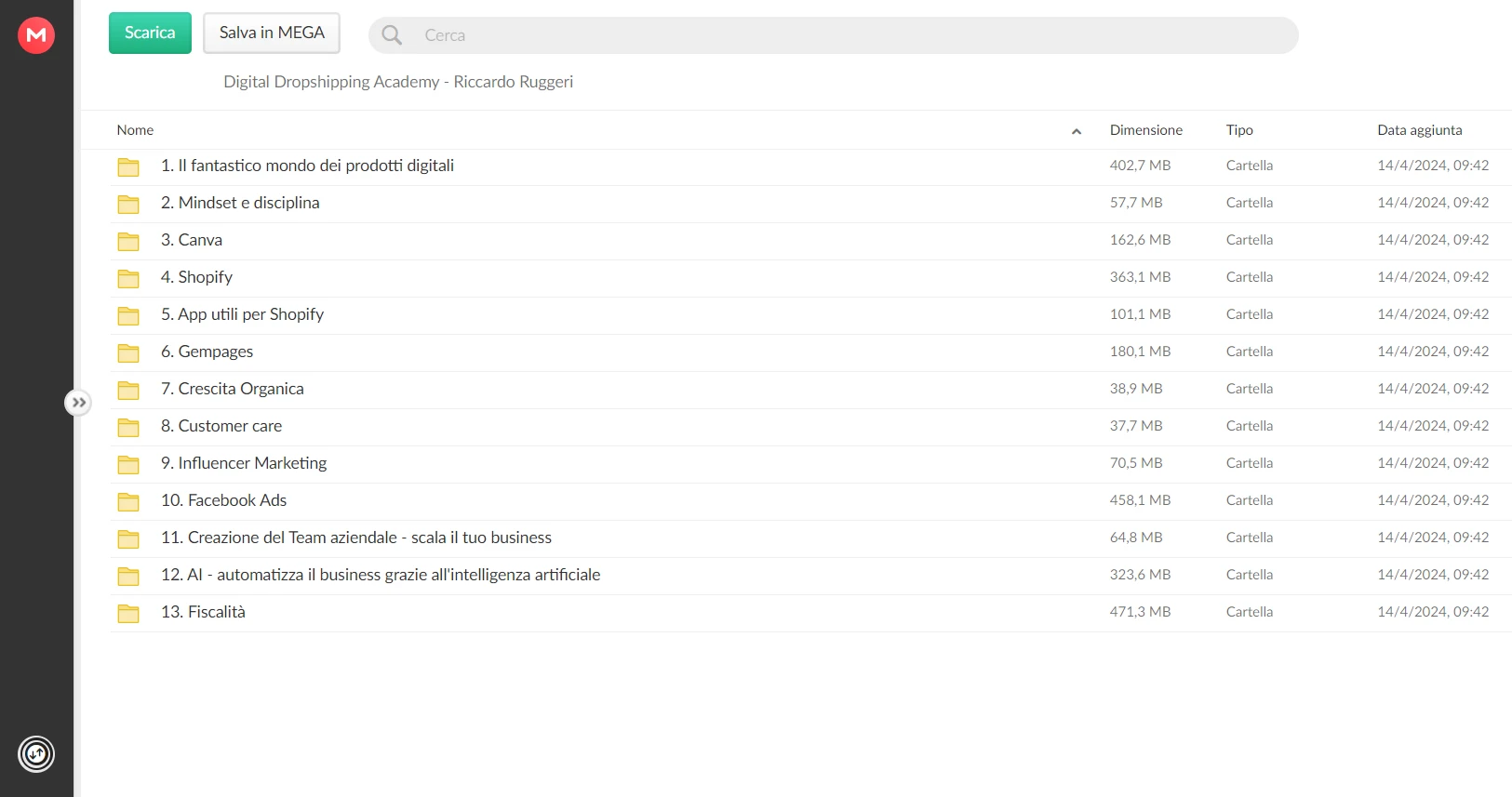
Task: Toggle the sort direction arrow in header
Action: pos(1077,131)
